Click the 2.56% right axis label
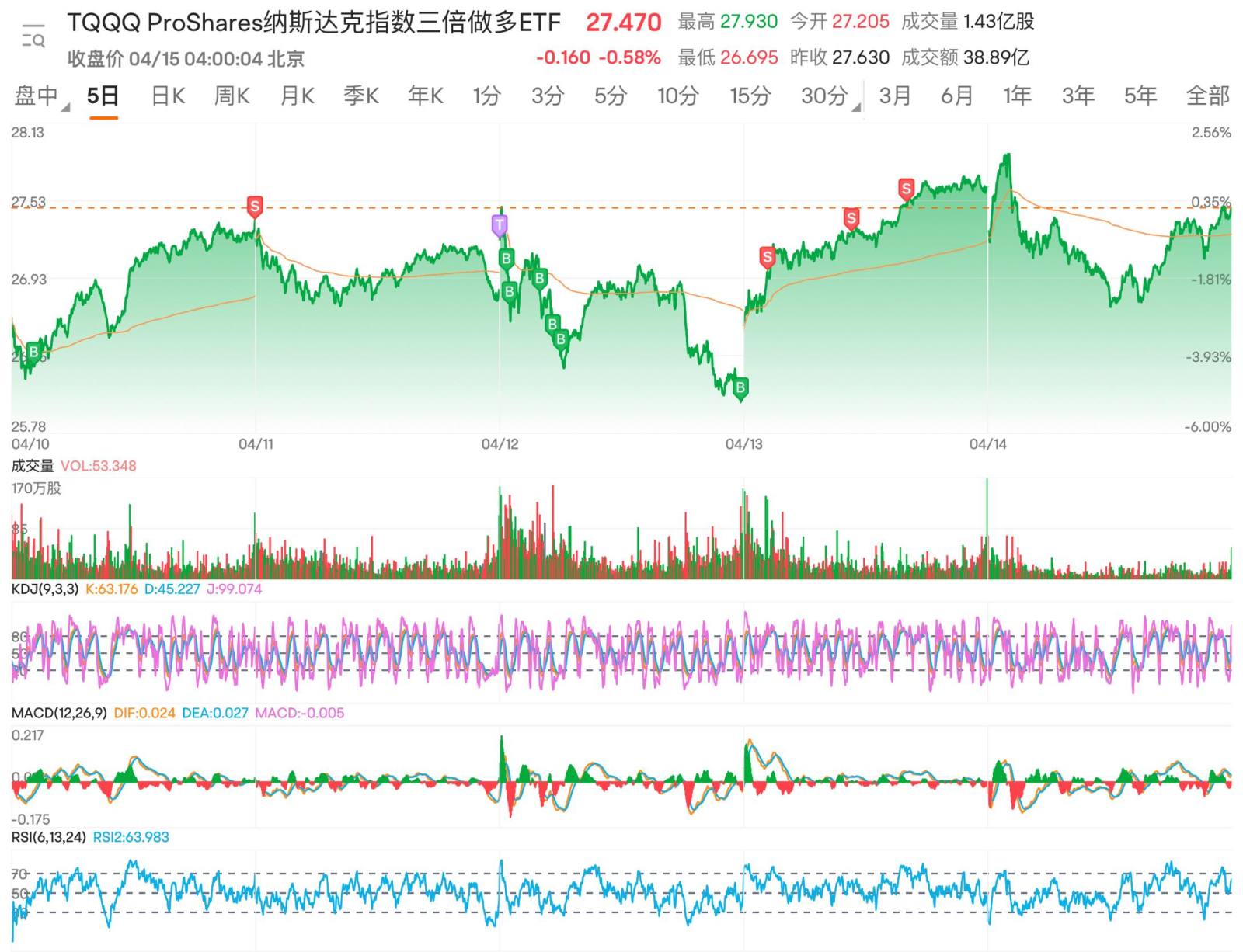1243x952 pixels. (1211, 133)
